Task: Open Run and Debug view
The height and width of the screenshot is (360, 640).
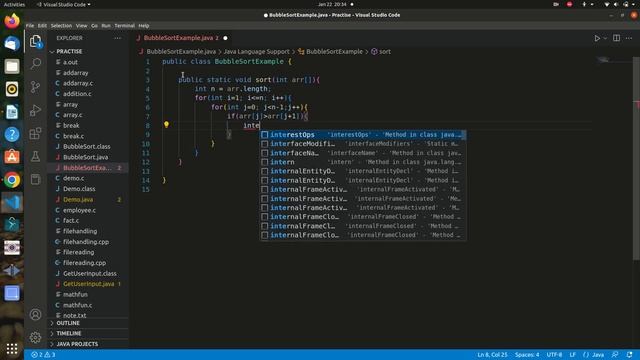Action: pyautogui.click(x=36, y=110)
